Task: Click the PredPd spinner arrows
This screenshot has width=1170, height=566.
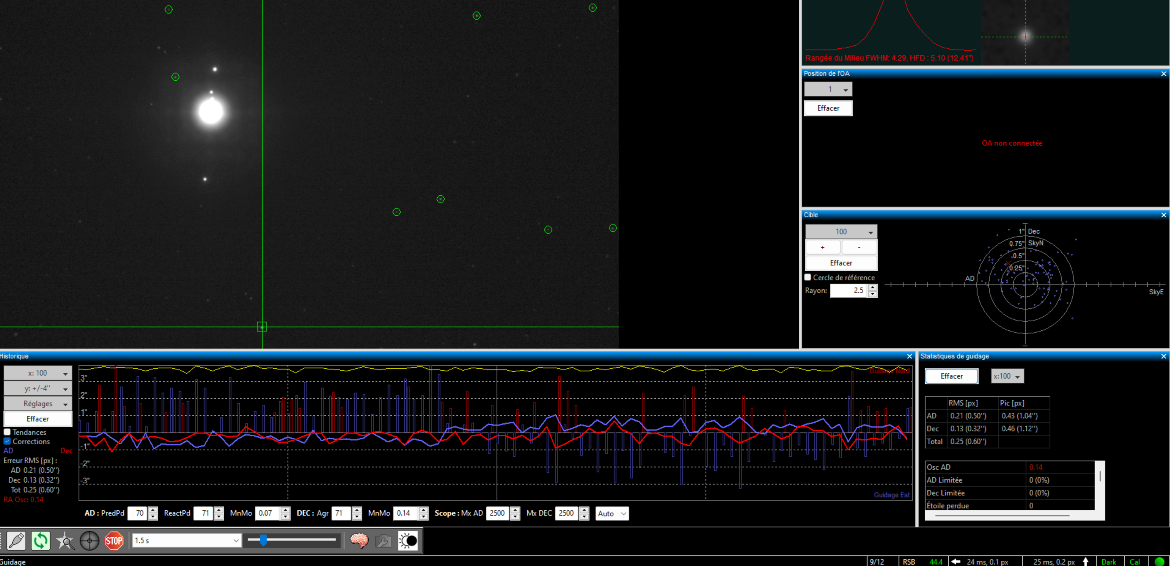Action: click(x=153, y=513)
